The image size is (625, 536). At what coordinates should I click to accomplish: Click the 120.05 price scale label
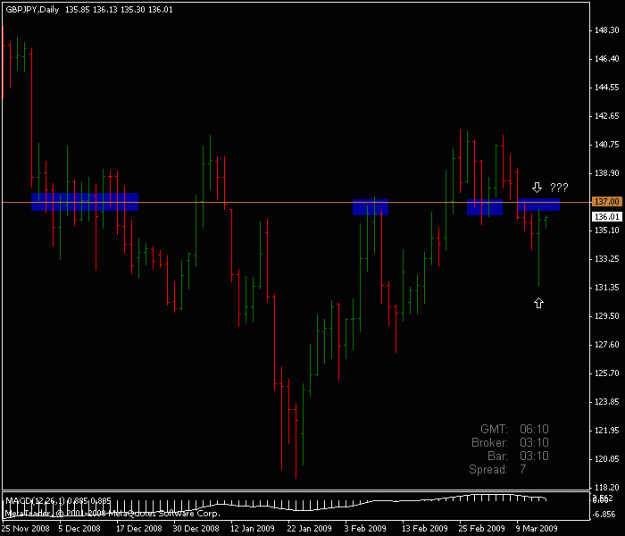pos(607,459)
